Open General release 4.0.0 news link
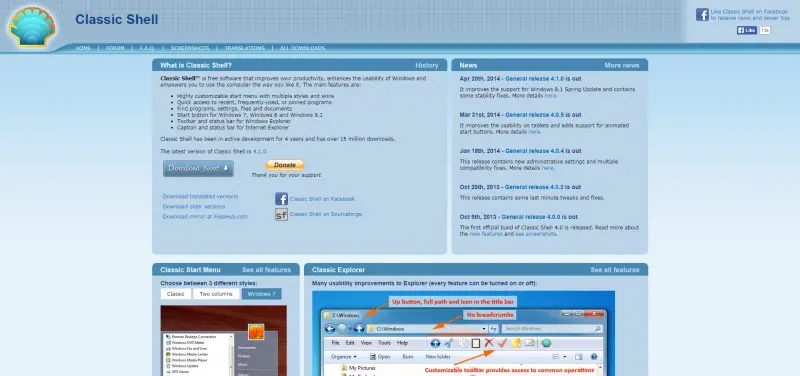 (x=531, y=217)
